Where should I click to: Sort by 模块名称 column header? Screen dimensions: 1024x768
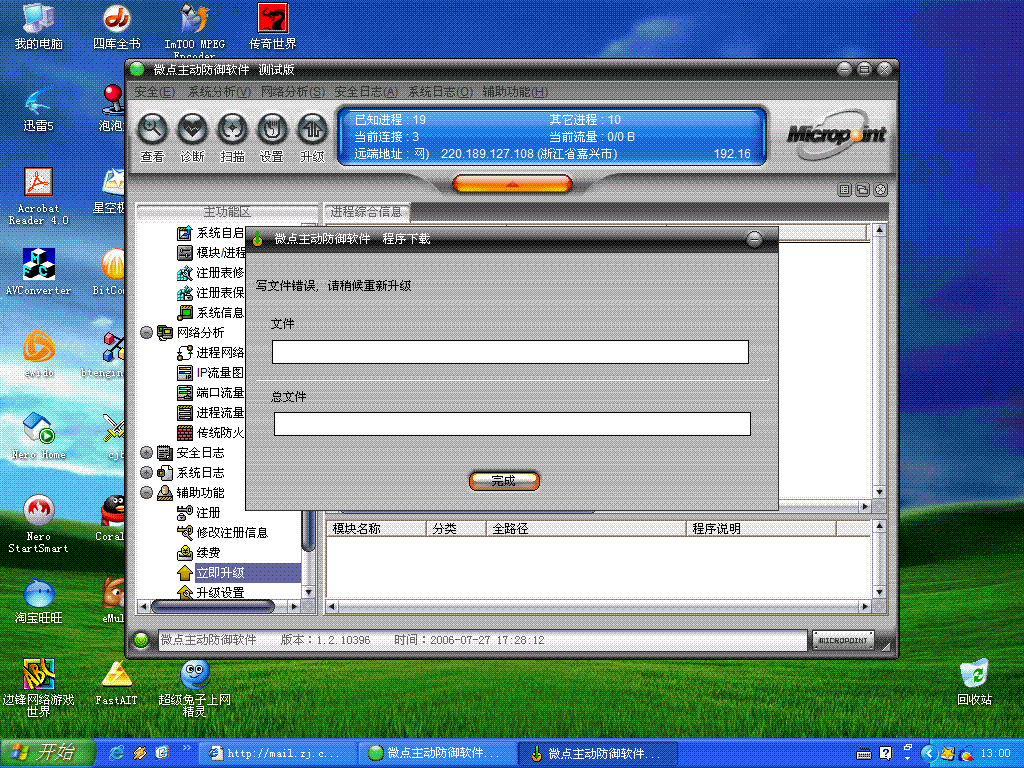377,528
